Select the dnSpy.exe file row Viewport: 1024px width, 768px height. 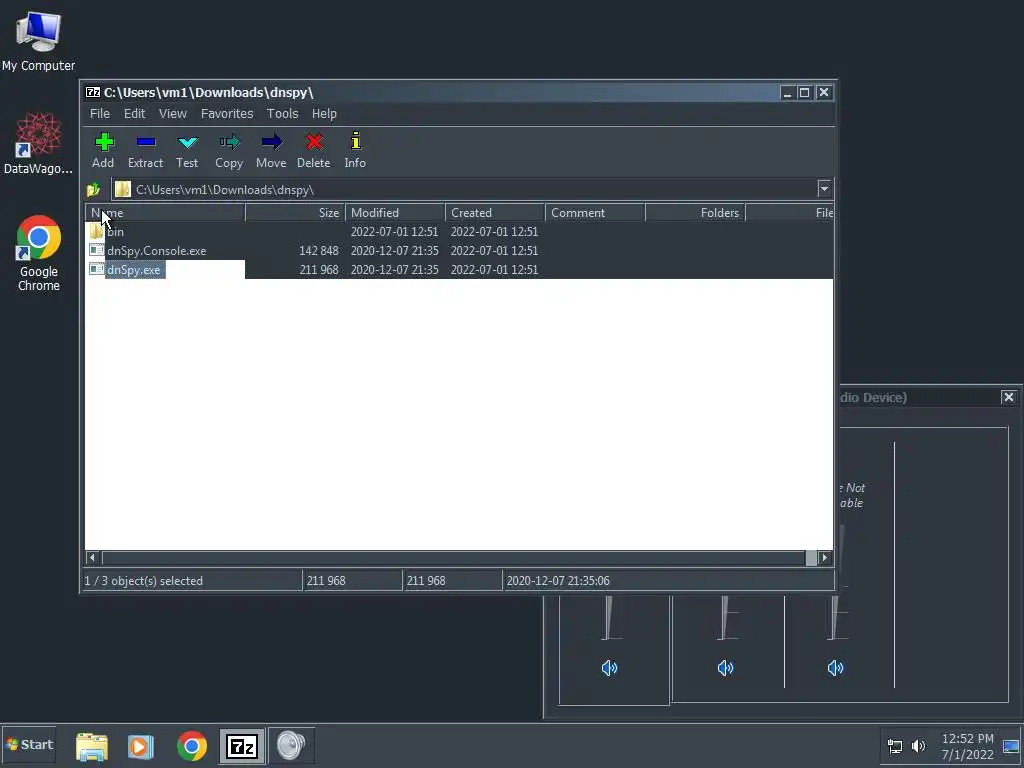point(459,270)
